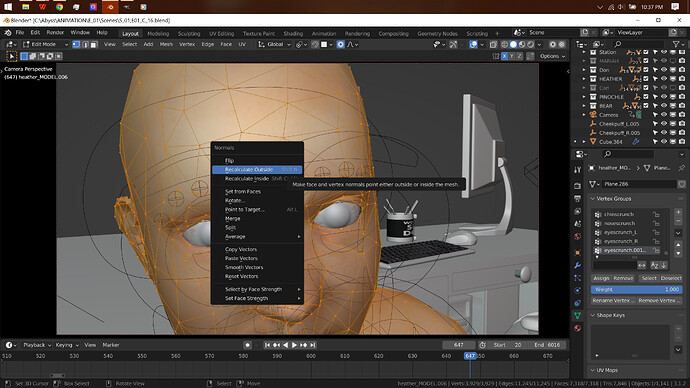Open Object Constraints properties icon
Screen dimensions: 690x388
point(577,303)
